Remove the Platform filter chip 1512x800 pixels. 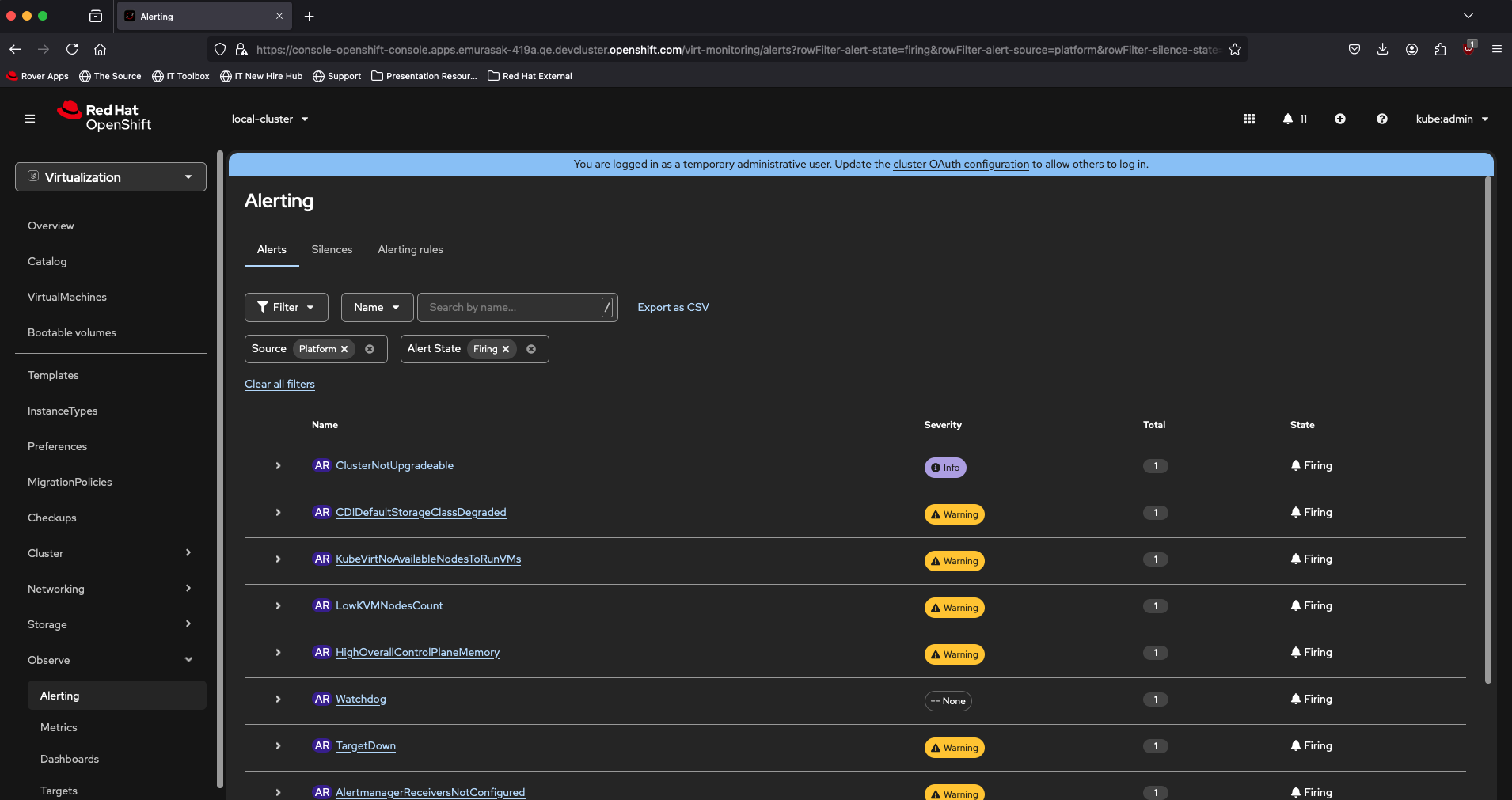(344, 349)
